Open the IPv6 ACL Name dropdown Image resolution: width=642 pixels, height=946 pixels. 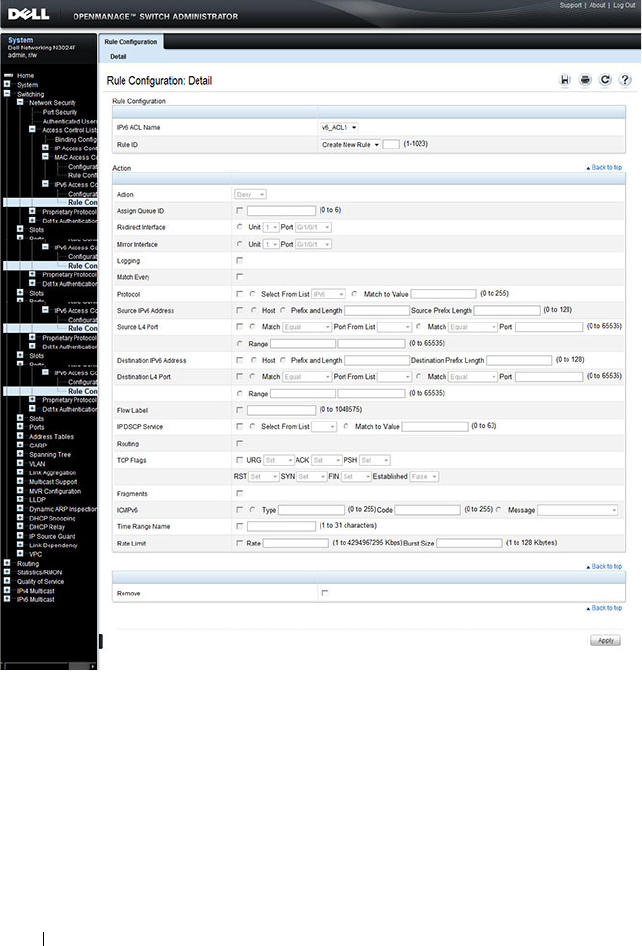click(339, 128)
